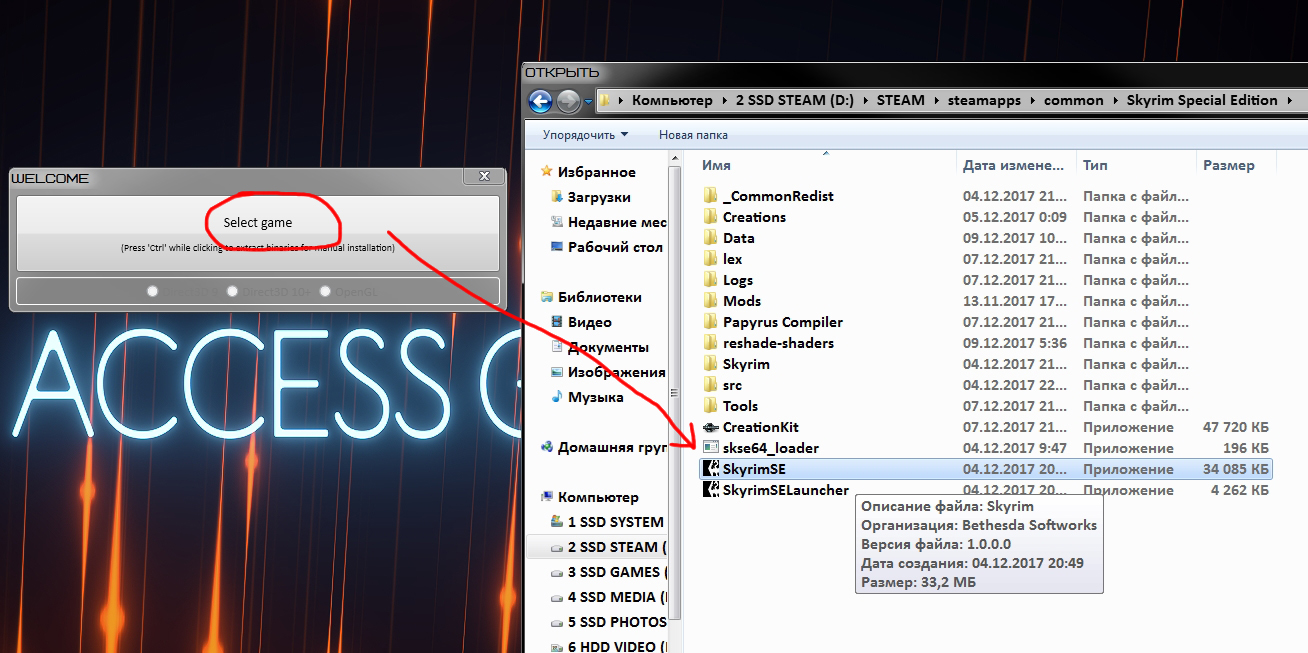Click the 47 720 КБ size of CreationKit
This screenshot has width=1308, height=653.
[1235, 427]
